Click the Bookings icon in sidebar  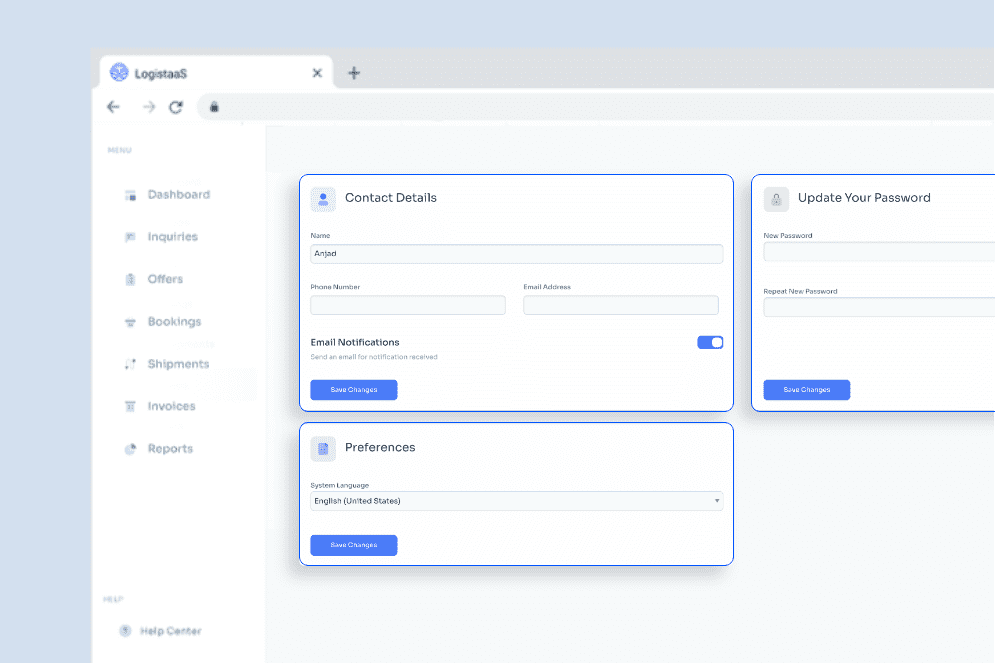(x=130, y=322)
